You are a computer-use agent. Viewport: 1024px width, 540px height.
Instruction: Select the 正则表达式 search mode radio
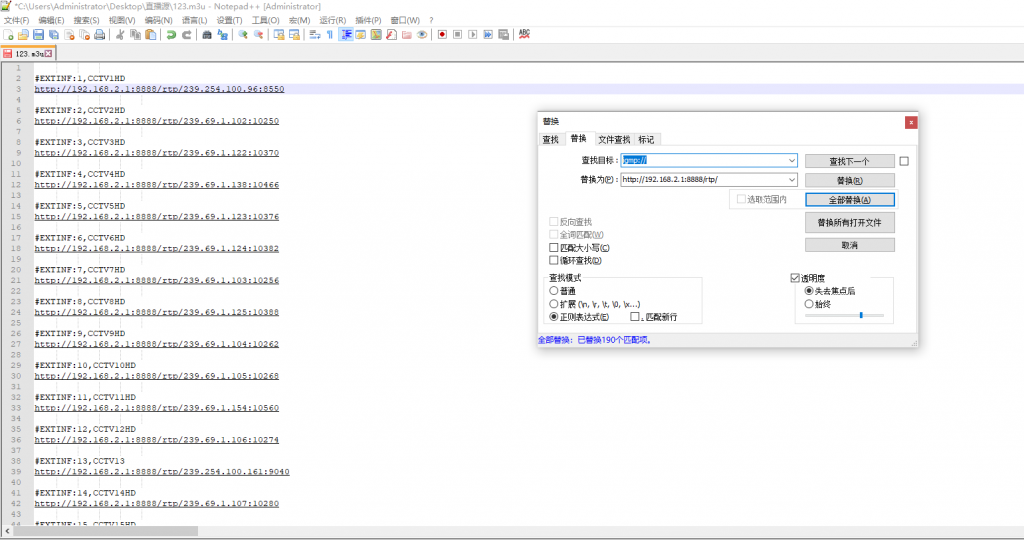554,317
